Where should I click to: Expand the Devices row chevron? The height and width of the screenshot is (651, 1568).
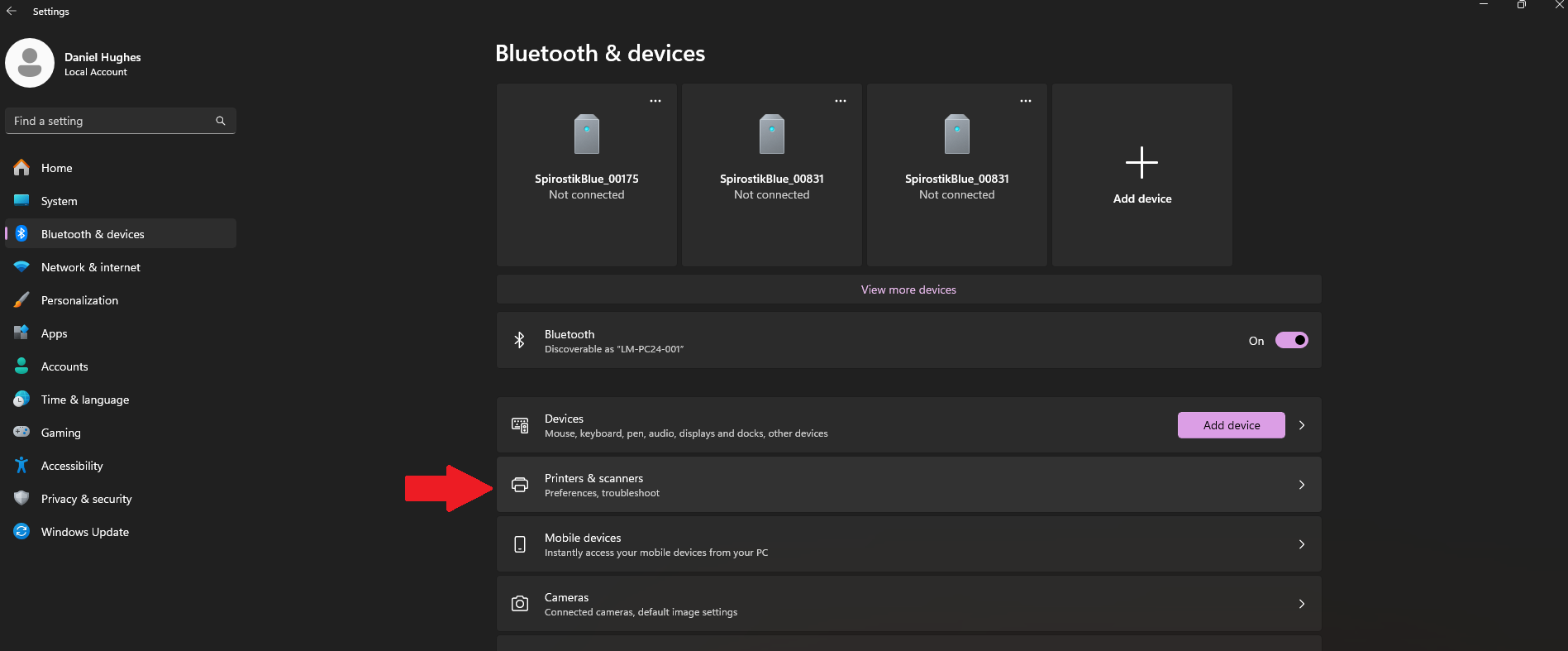click(1302, 425)
